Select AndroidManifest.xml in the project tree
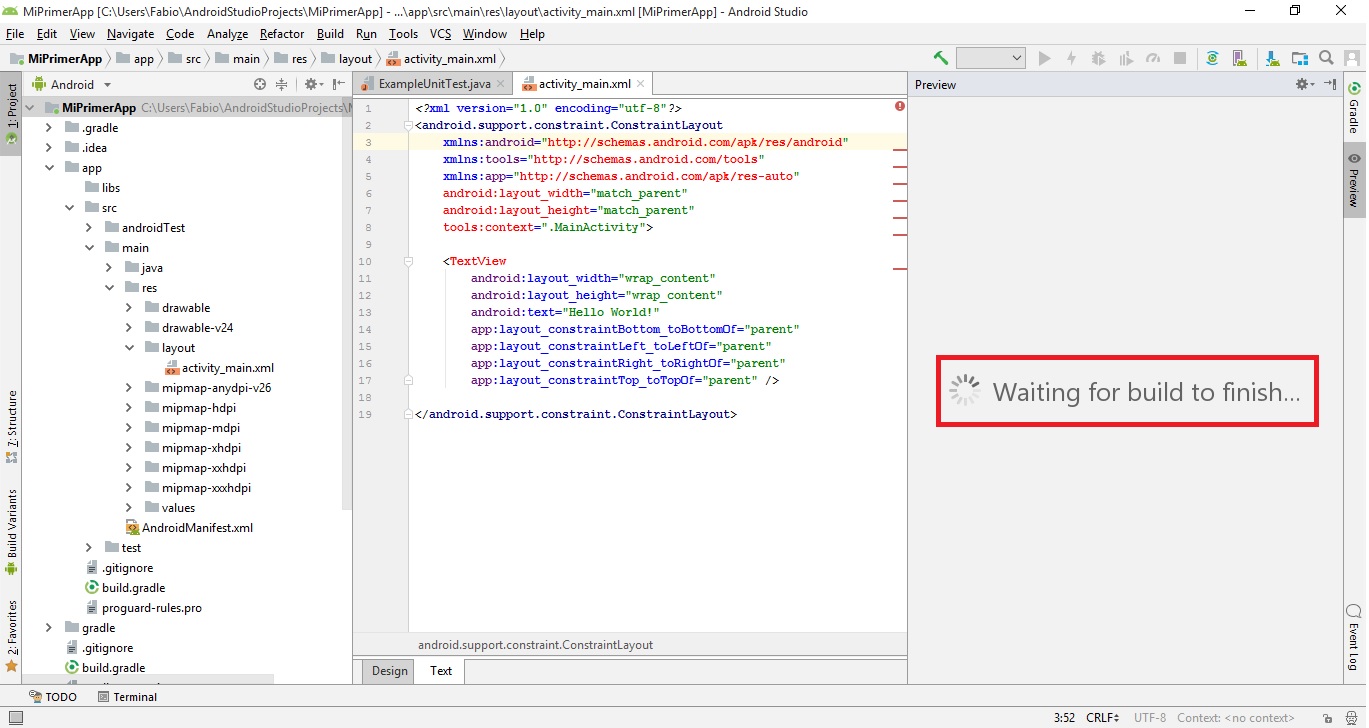 pos(190,528)
